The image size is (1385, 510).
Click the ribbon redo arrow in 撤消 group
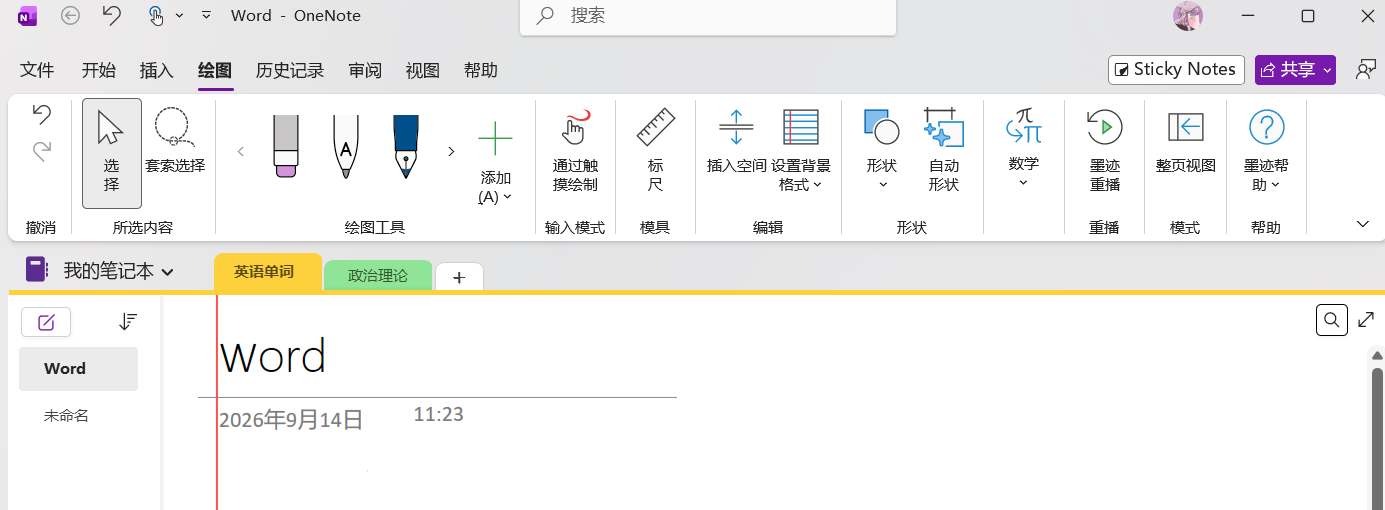tap(42, 151)
